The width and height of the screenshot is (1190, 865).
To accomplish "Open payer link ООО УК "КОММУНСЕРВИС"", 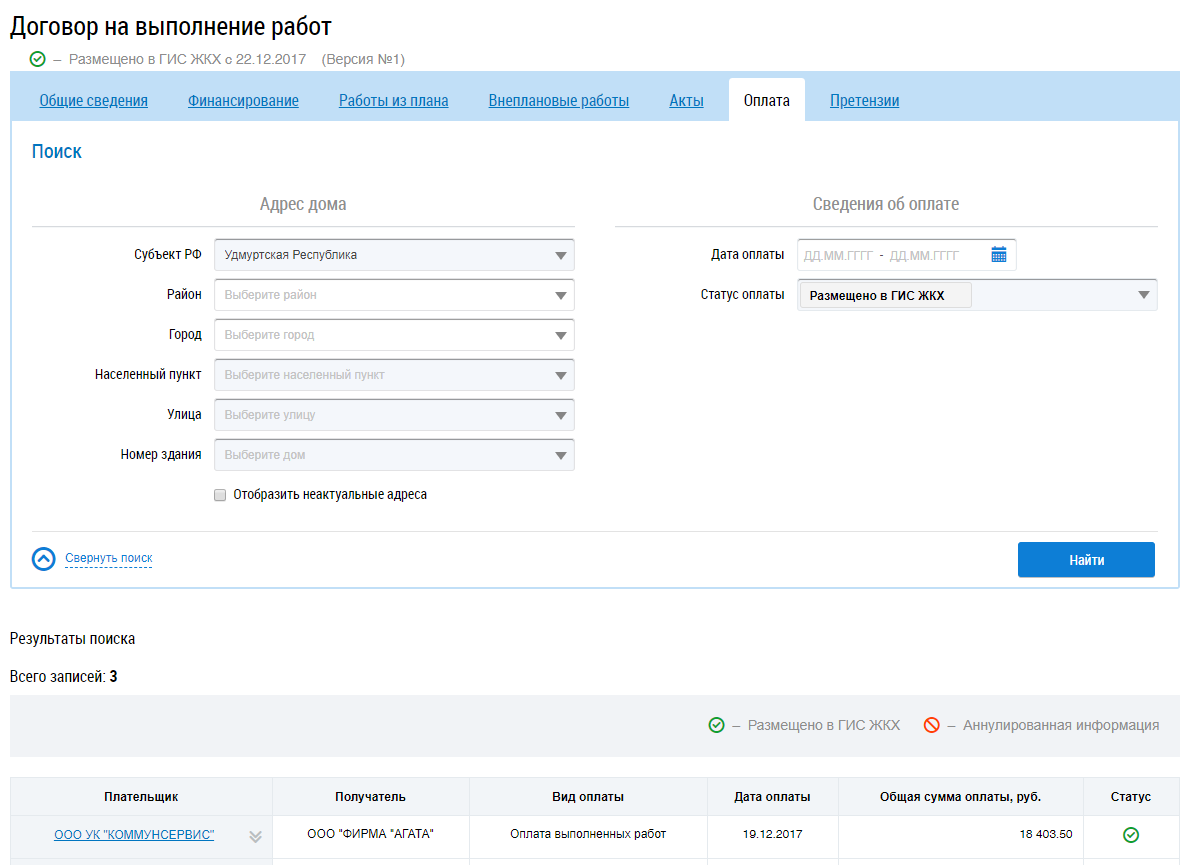I will pos(134,835).
